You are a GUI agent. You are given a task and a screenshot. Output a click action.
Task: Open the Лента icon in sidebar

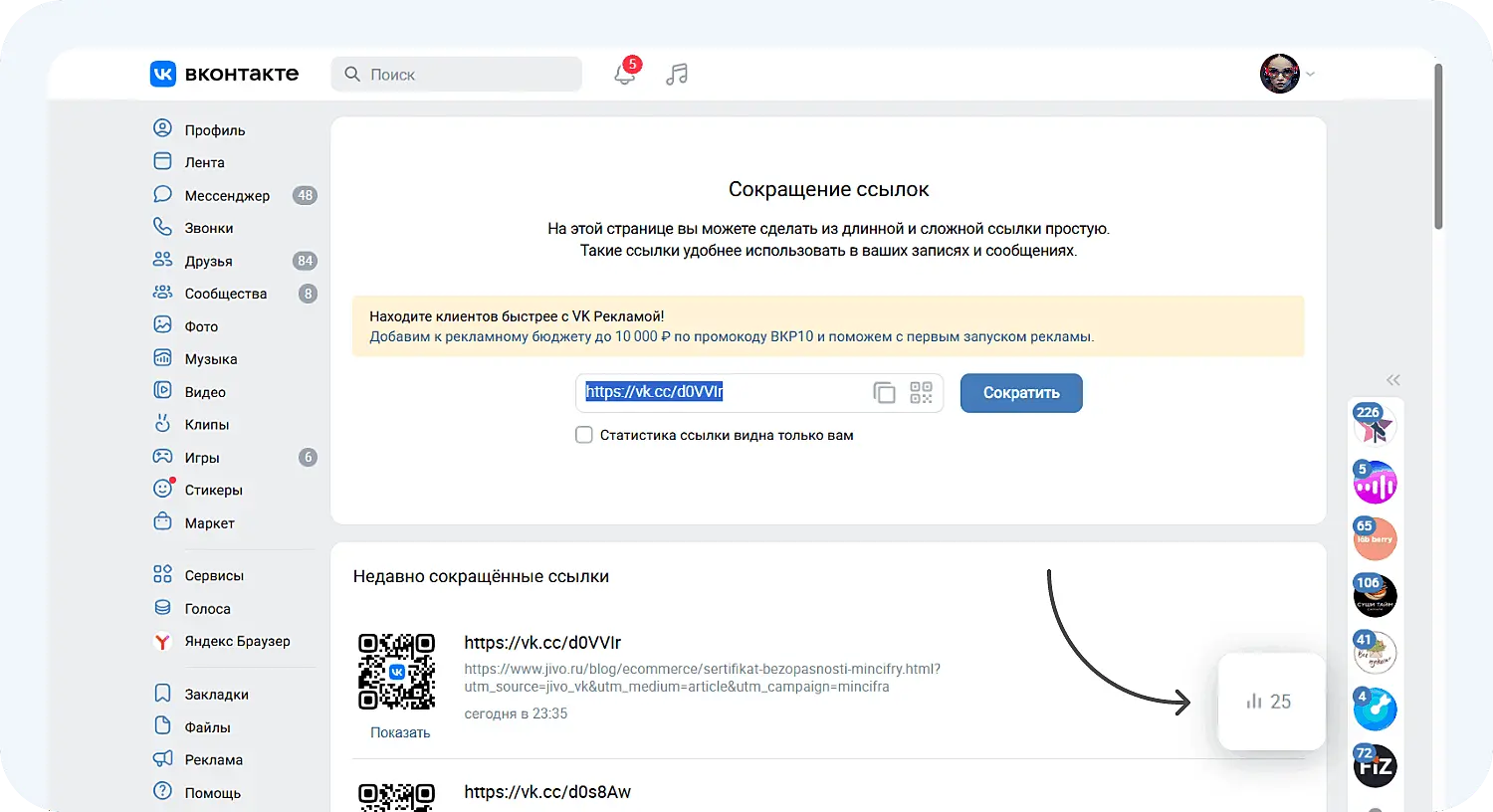point(162,161)
